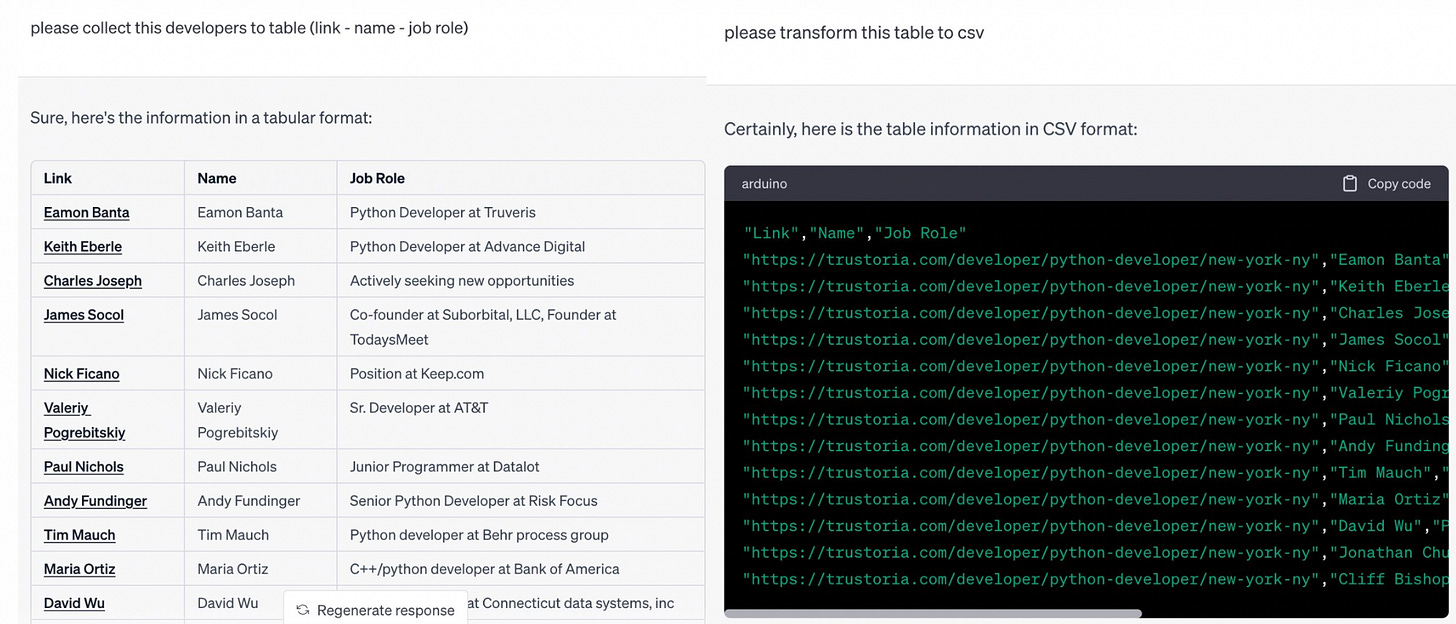The height and width of the screenshot is (624, 1456).
Task: Click plain Tim Mauch text in Name column
Action: click(233, 534)
